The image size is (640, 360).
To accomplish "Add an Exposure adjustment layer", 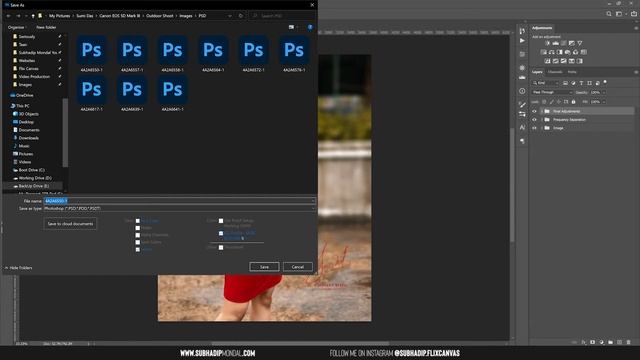I will [x=572, y=43].
